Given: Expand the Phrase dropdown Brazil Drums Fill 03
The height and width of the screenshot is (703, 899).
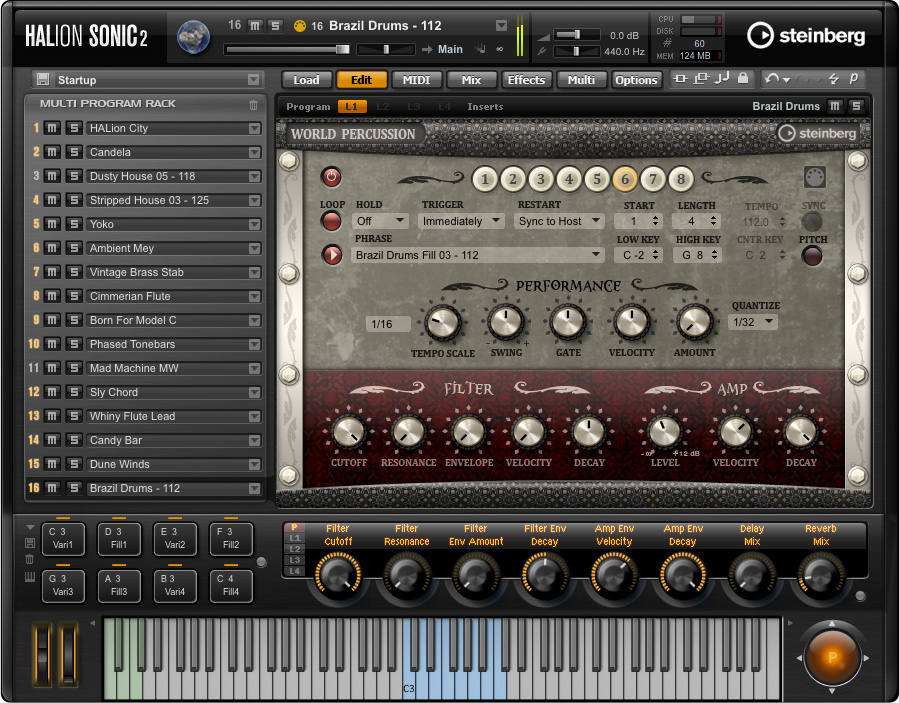Looking at the screenshot, I should pos(478,255).
